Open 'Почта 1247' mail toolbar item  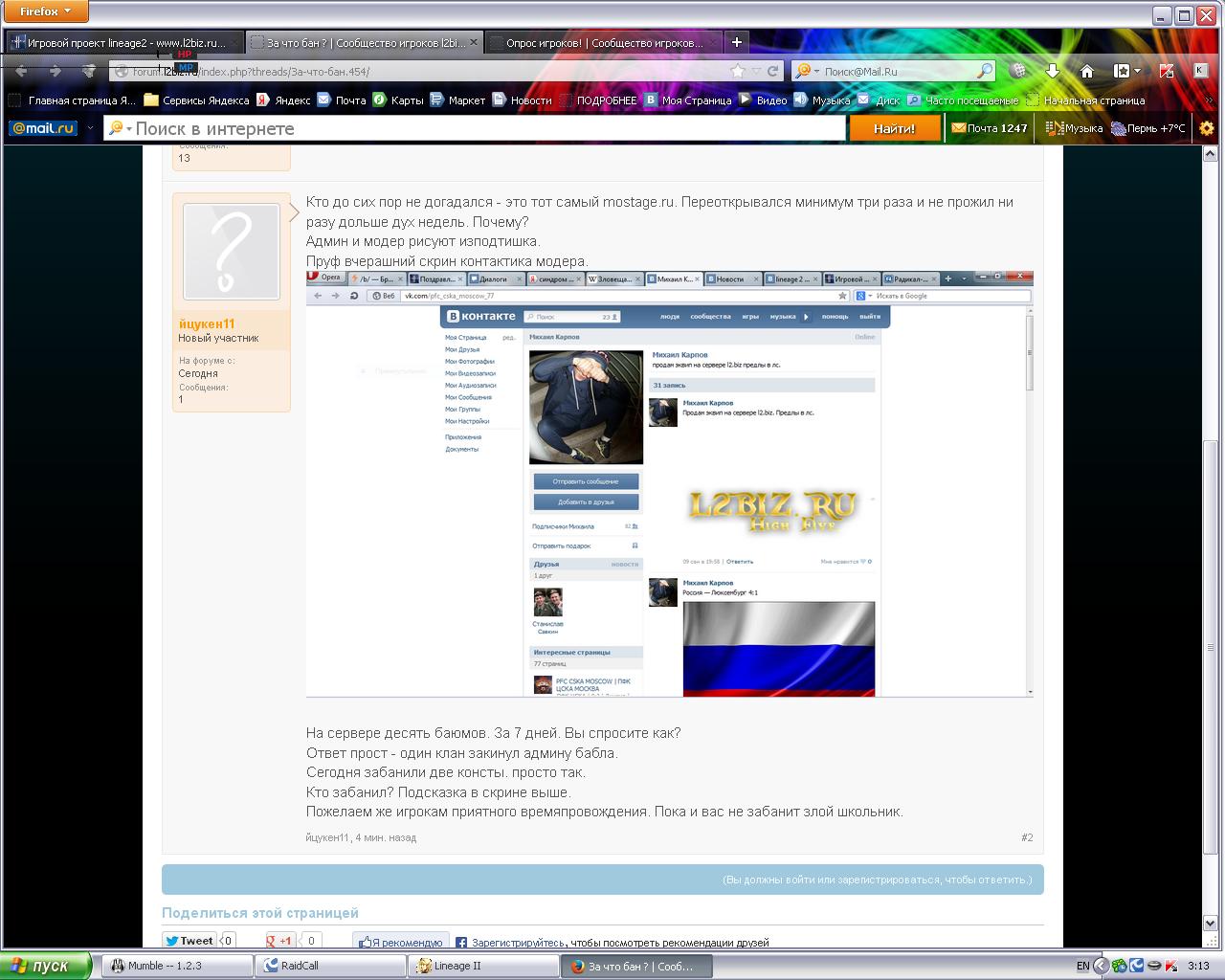[990, 128]
